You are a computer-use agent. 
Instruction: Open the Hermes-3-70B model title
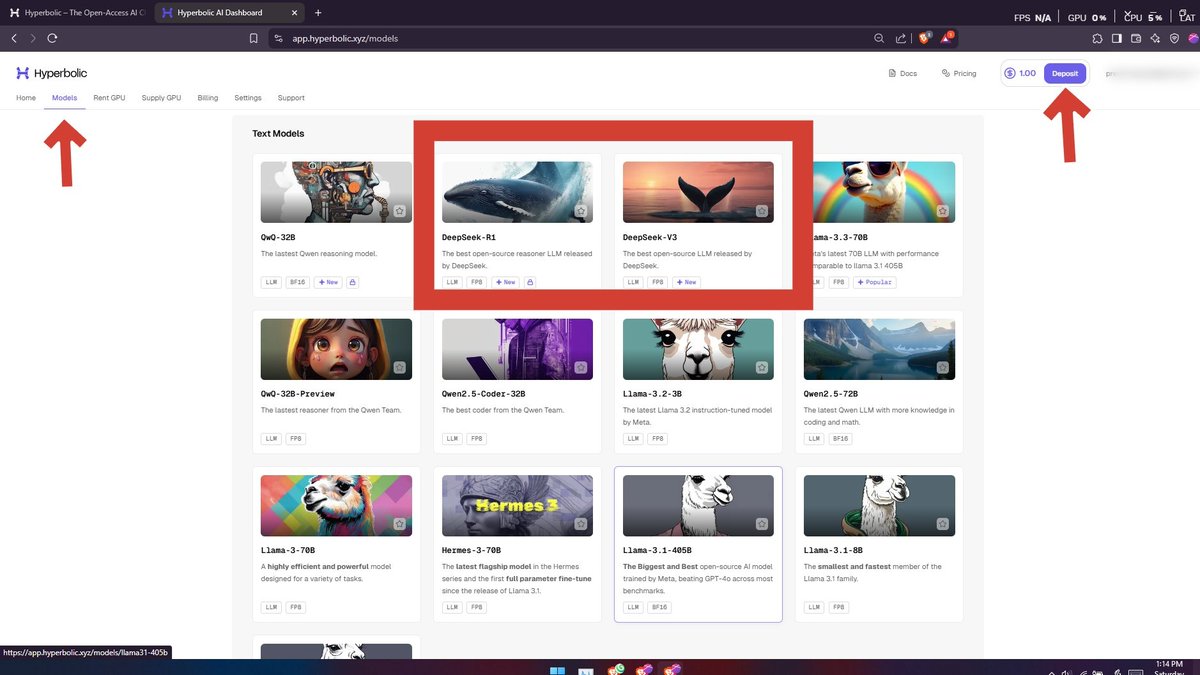pyautogui.click(x=473, y=549)
